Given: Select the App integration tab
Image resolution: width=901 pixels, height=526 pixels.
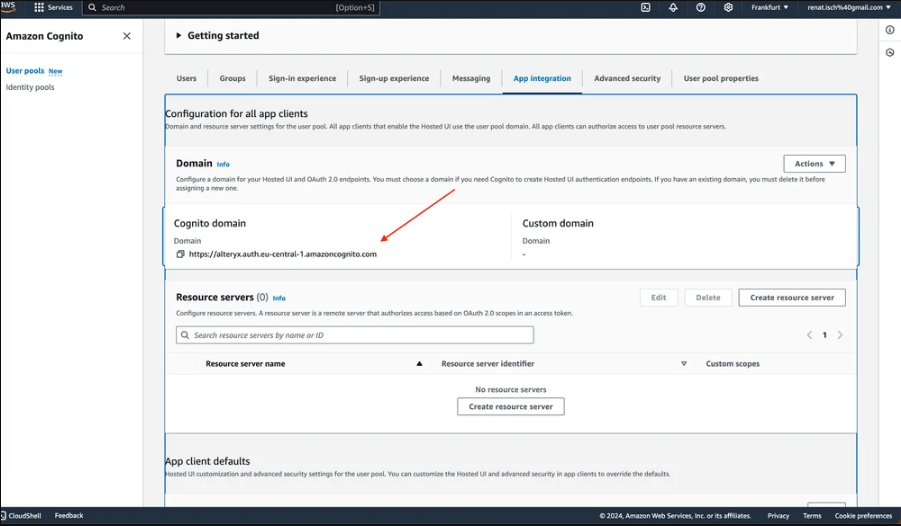Looking at the screenshot, I should [x=542, y=78].
